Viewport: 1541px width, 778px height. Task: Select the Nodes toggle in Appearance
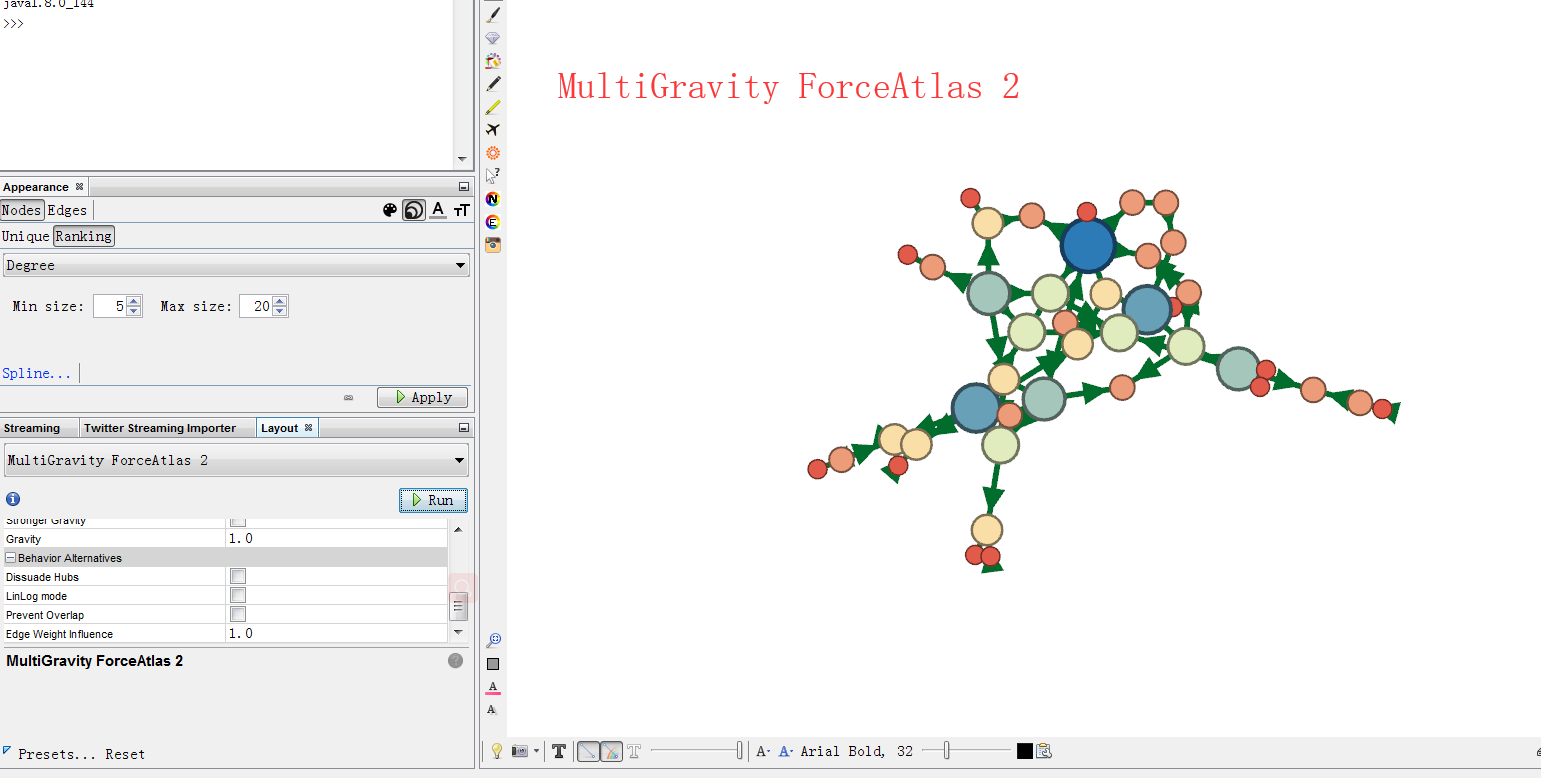click(21, 210)
